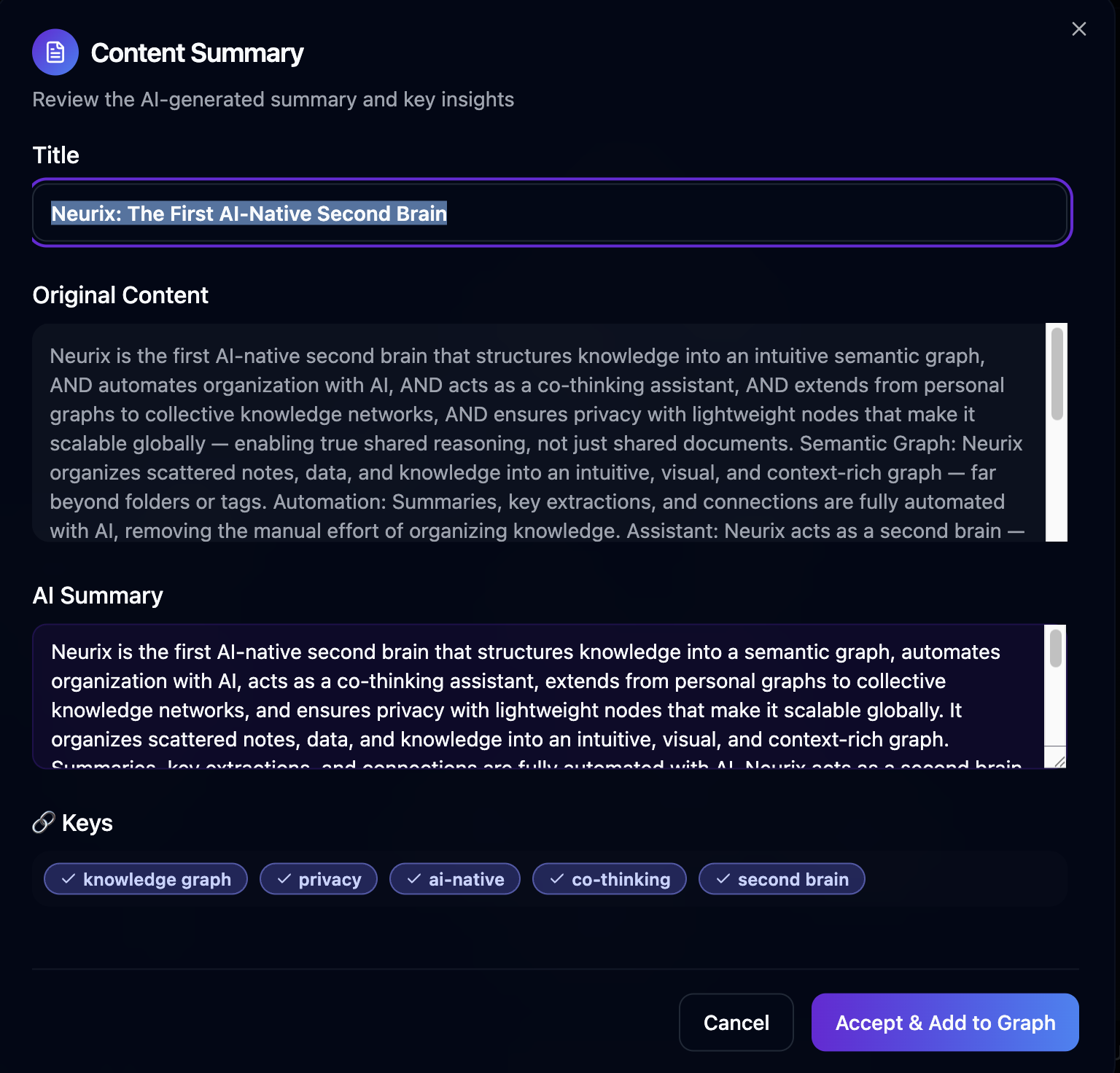Click the X icon to close the dialog
This screenshot has width=1120, height=1073.
point(1078,29)
